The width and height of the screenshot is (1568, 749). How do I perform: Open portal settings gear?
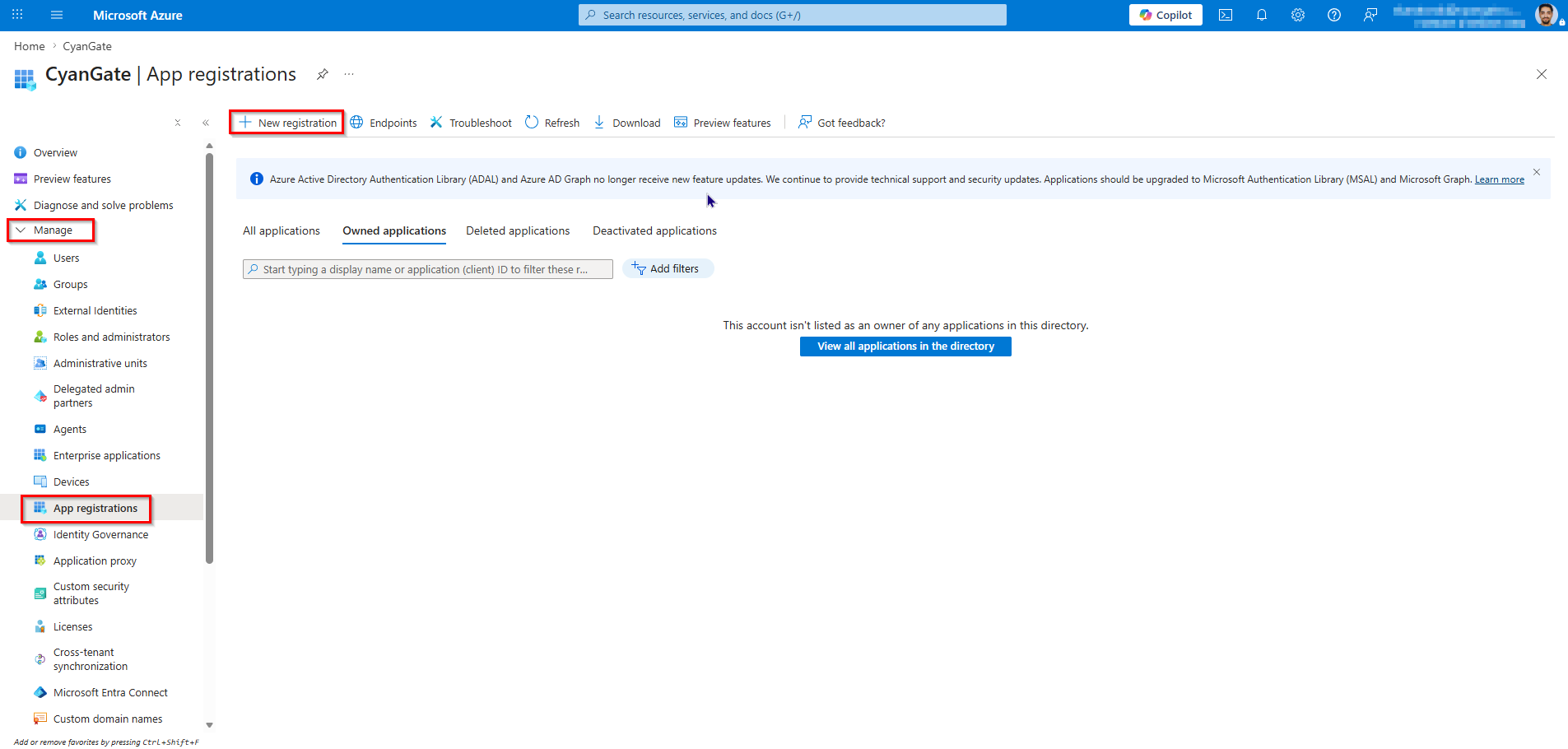coord(1298,15)
